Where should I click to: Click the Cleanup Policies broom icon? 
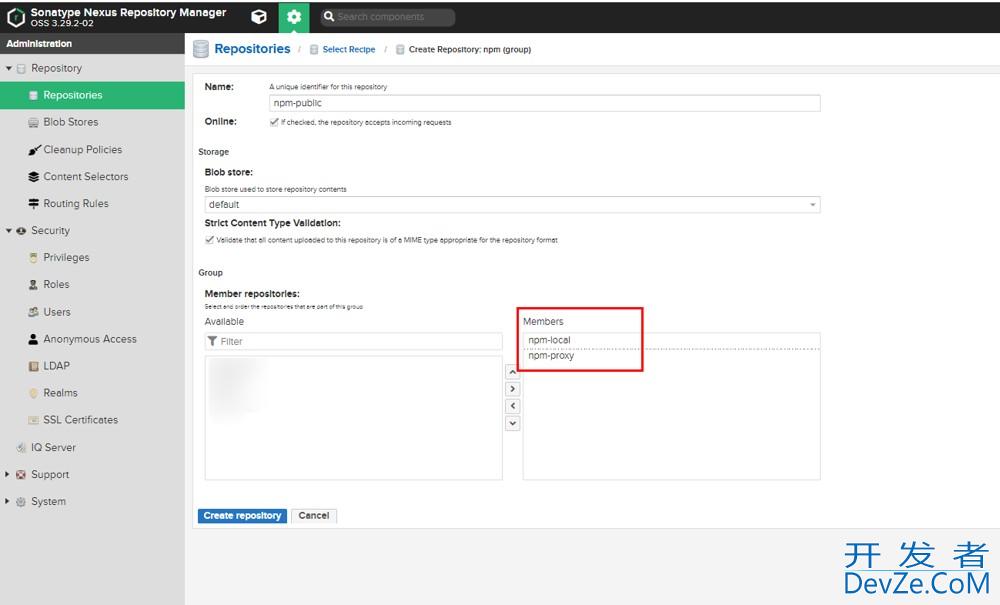click(x=34, y=150)
